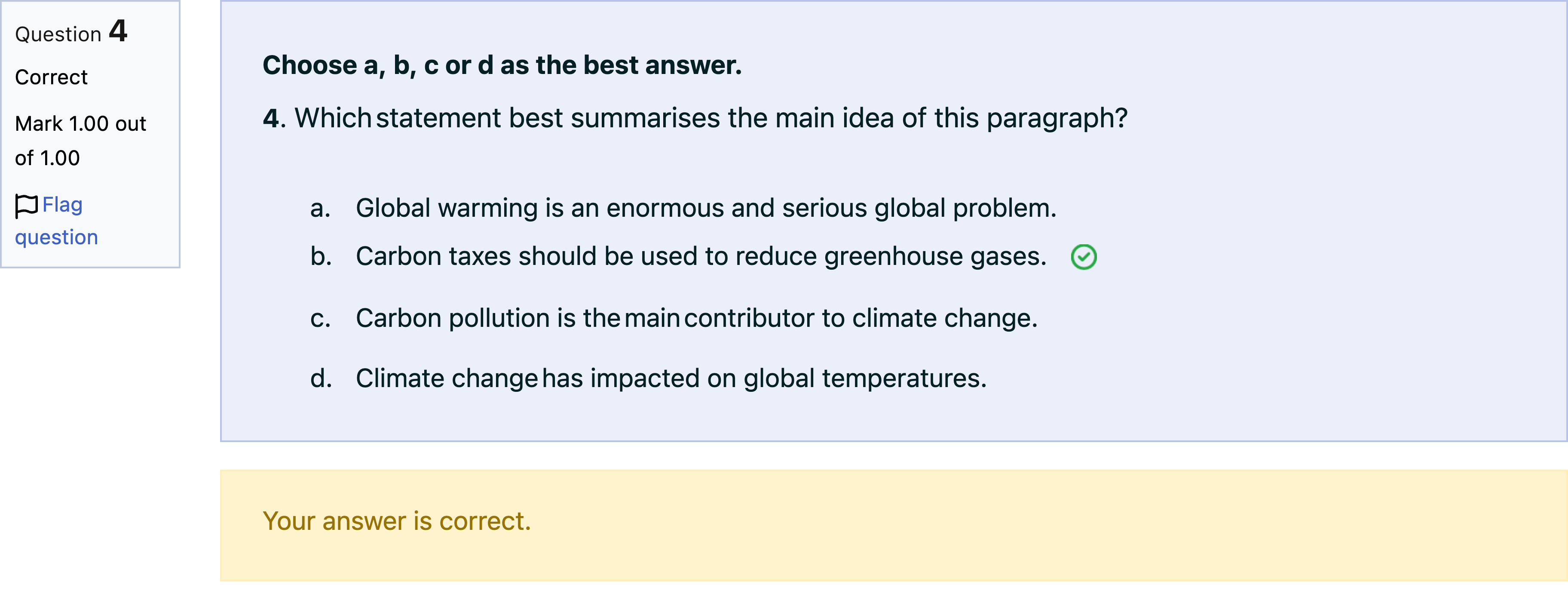
Task: Click the bold 4. question number
Action: [x=275, y=118]
